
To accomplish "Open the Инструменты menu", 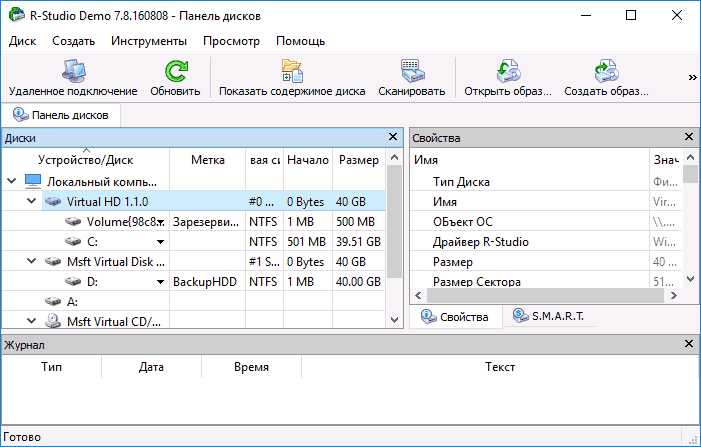I will tap(149, 41).
